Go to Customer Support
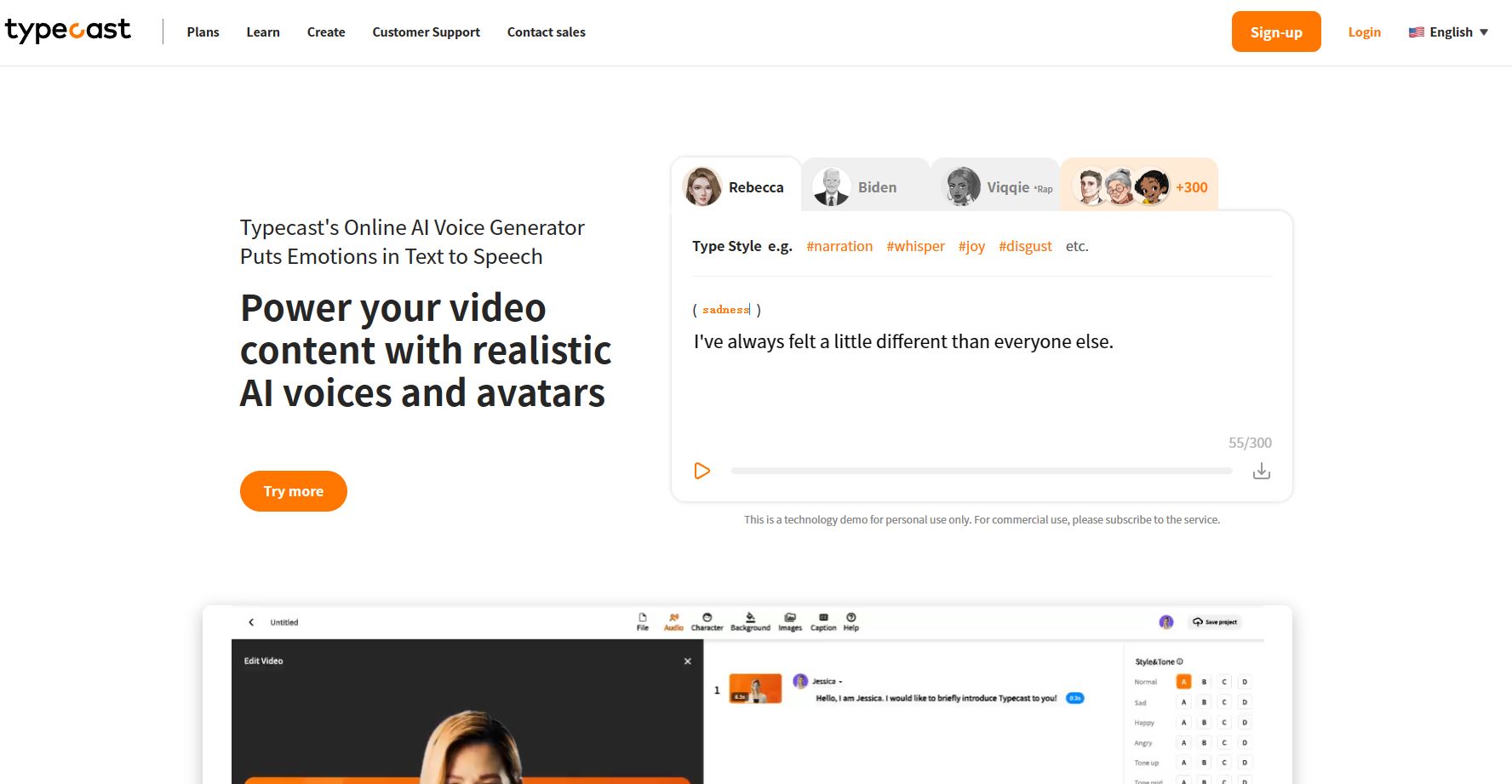The height and width of the screenshot is (784, 1512). point(426,32)
